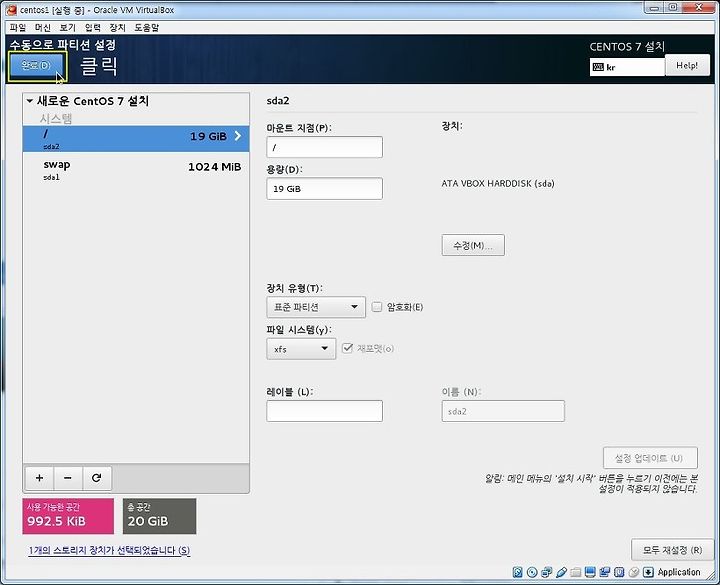Click the CPU virtualization status icon

point(619,572)
